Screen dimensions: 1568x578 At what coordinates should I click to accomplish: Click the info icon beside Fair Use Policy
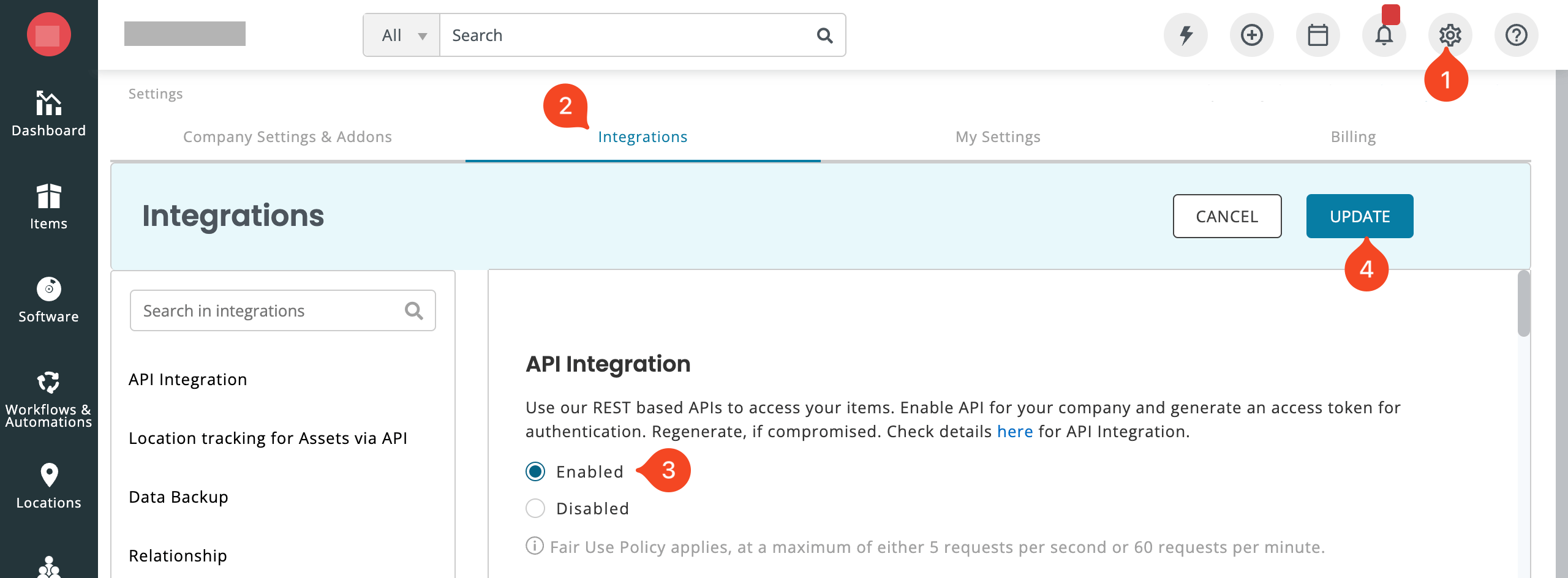(x=535, y=546)
